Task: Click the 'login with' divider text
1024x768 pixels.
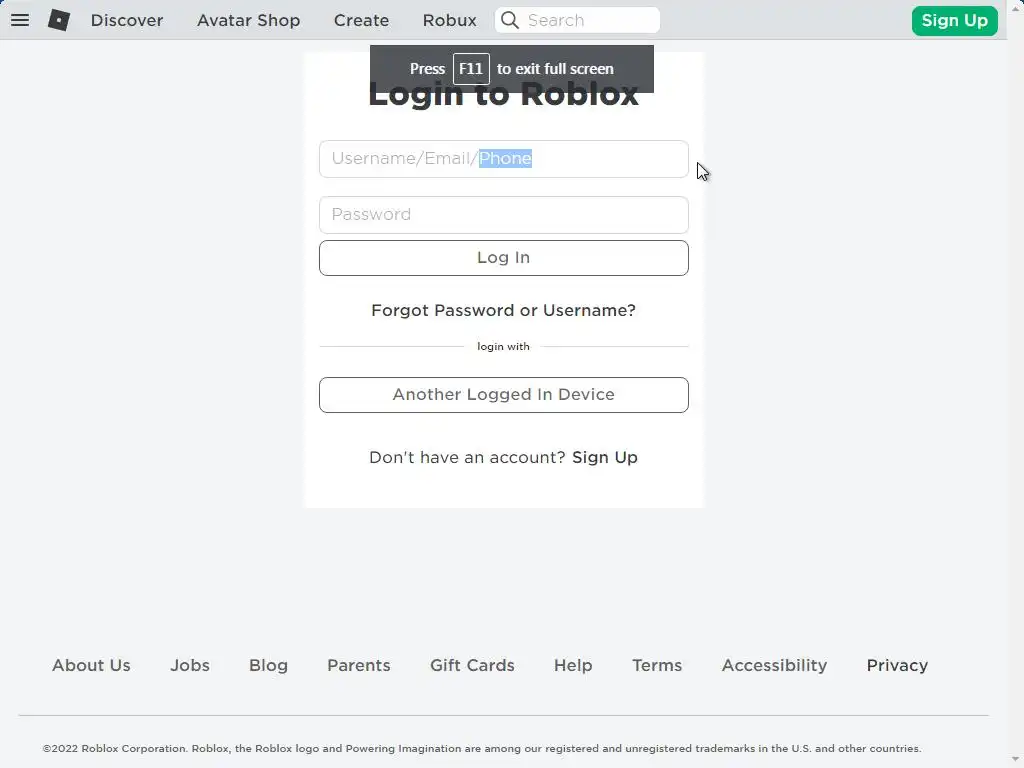Action: 504,347
